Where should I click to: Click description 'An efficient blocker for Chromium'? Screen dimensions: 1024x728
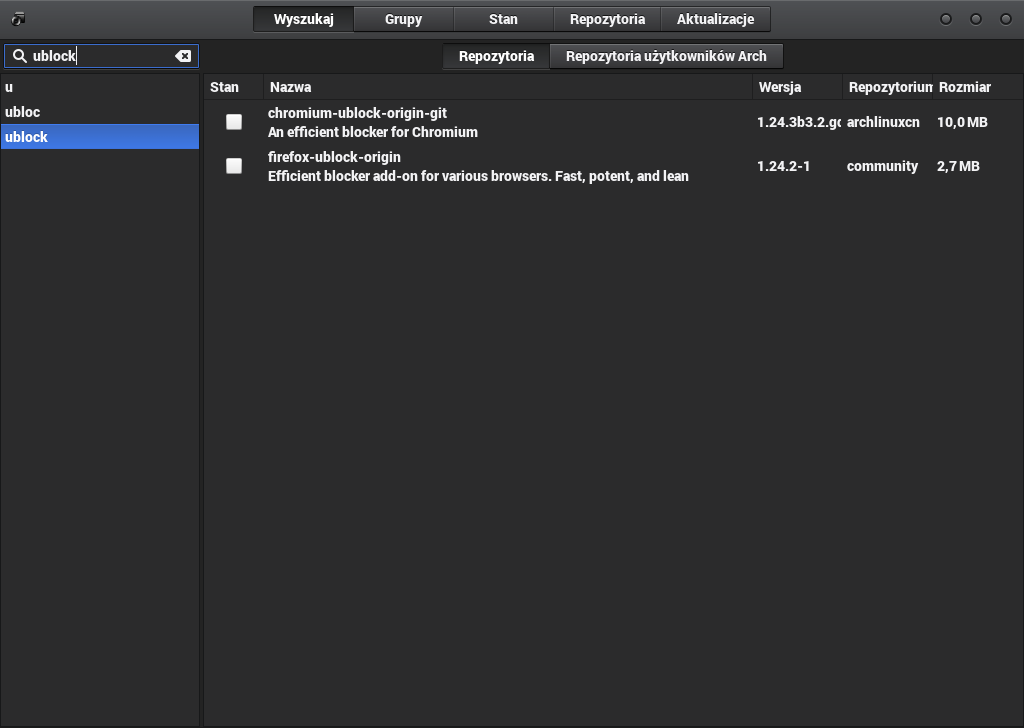(x=373, y=132)
